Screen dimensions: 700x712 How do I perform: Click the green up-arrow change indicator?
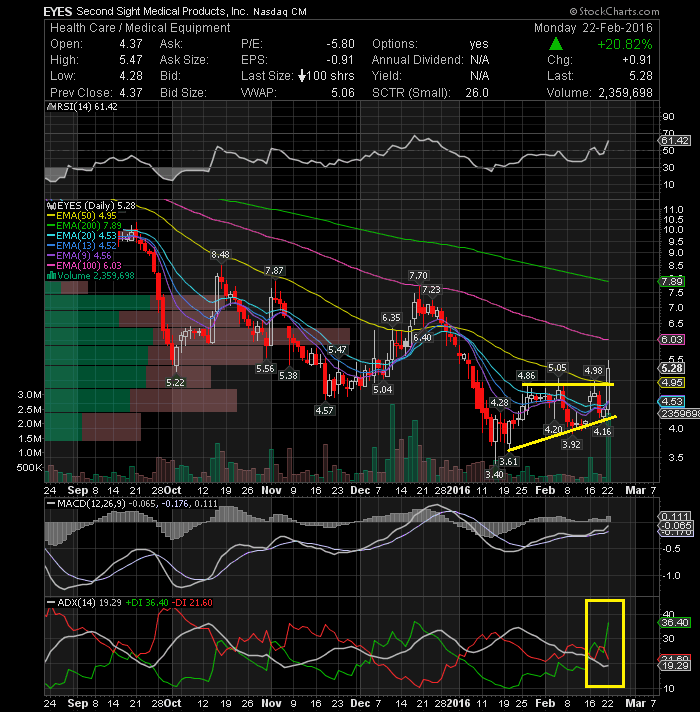click(x=556, y=44)
